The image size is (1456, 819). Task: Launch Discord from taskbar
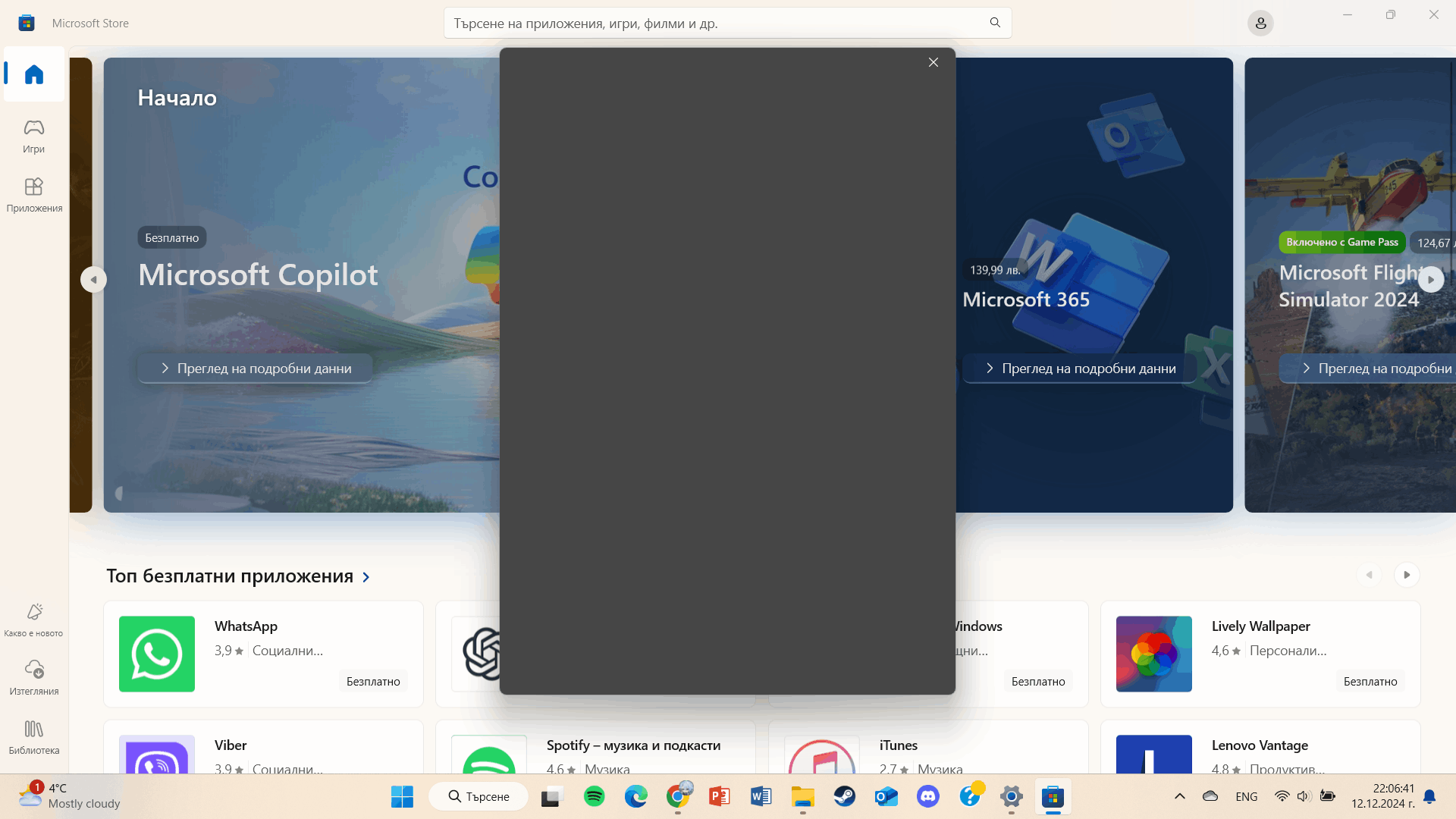point(928,796)
